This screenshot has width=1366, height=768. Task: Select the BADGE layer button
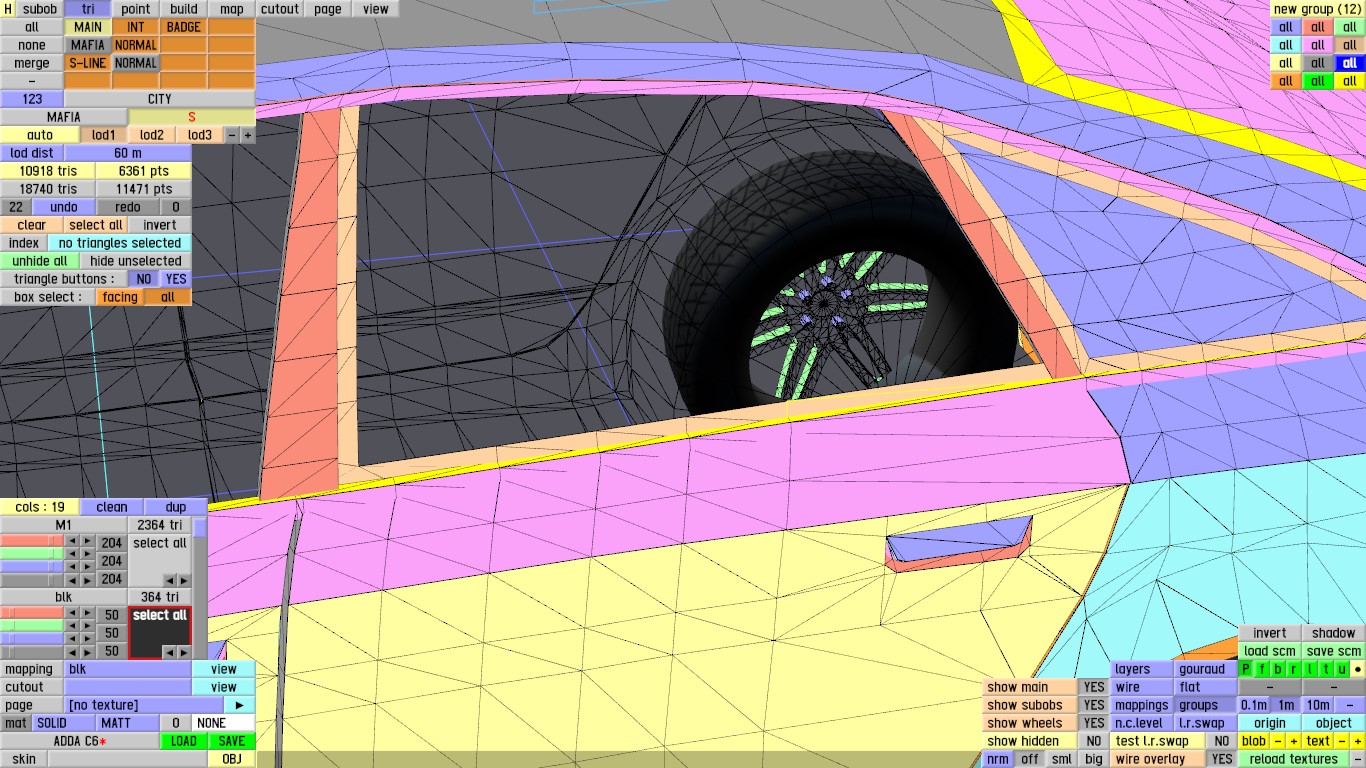[184, 27]
